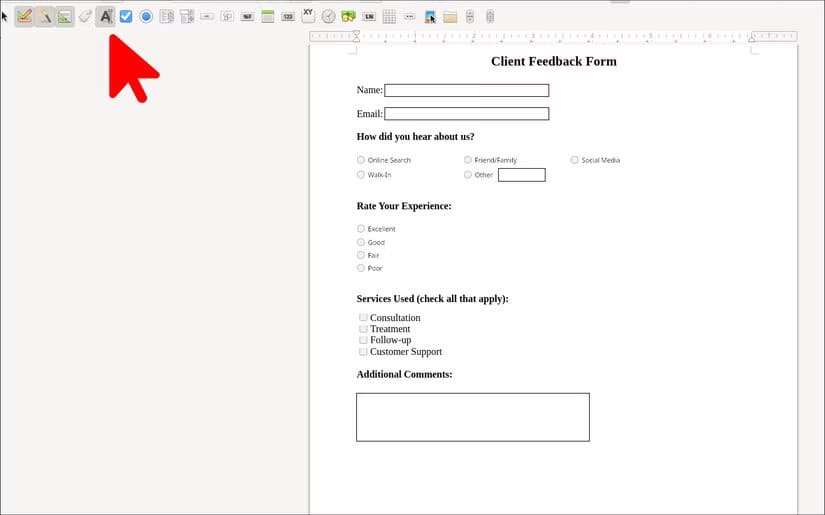The image size is (825, 515).
Task: Check the Treatment checkbox
Action: [363, 329]
